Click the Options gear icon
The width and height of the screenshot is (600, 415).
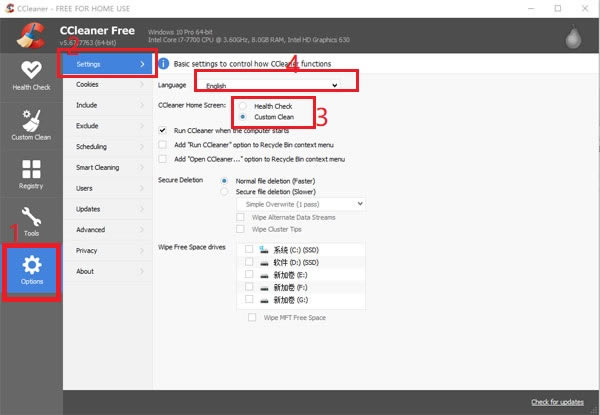pos(32,270)
